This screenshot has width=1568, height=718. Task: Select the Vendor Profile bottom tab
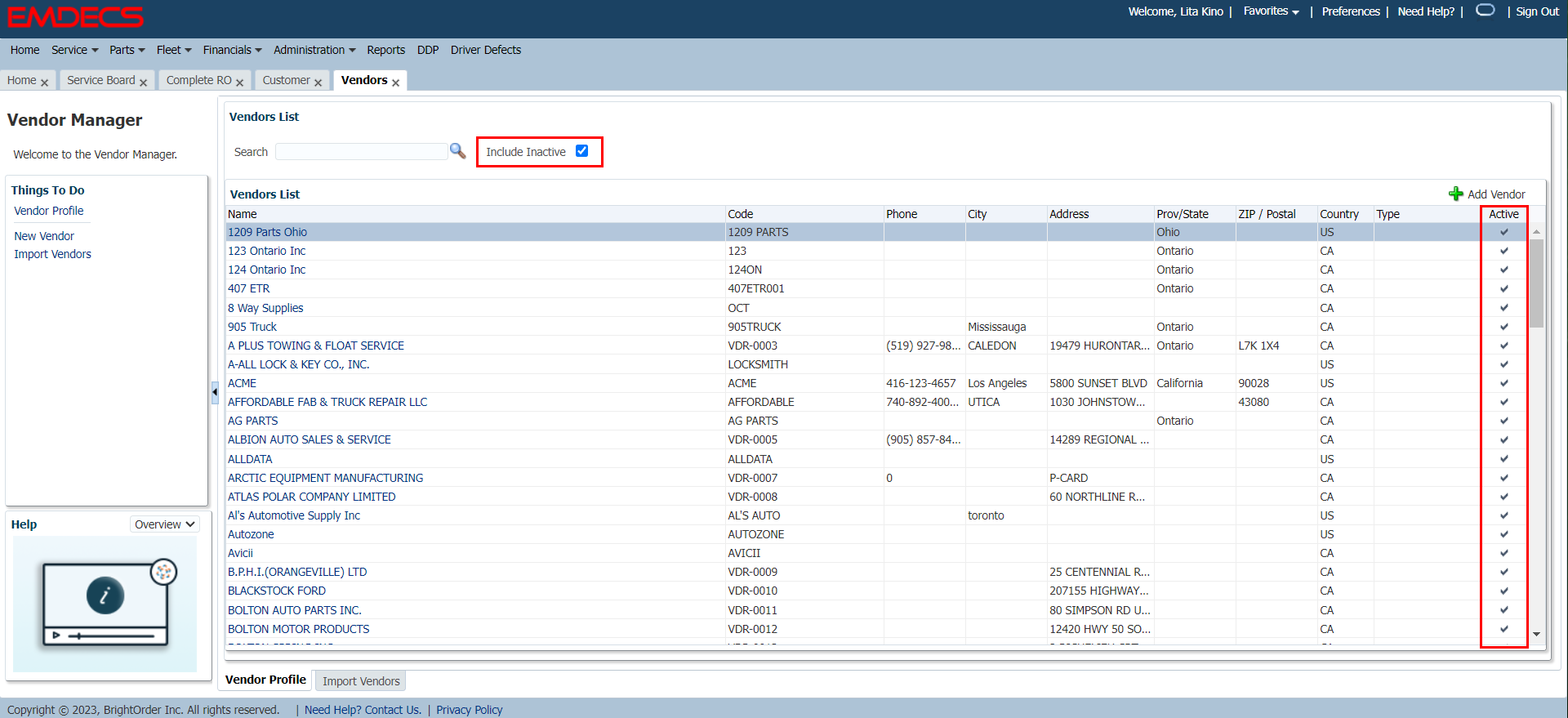pyautogui.click(x=265, y=680)
